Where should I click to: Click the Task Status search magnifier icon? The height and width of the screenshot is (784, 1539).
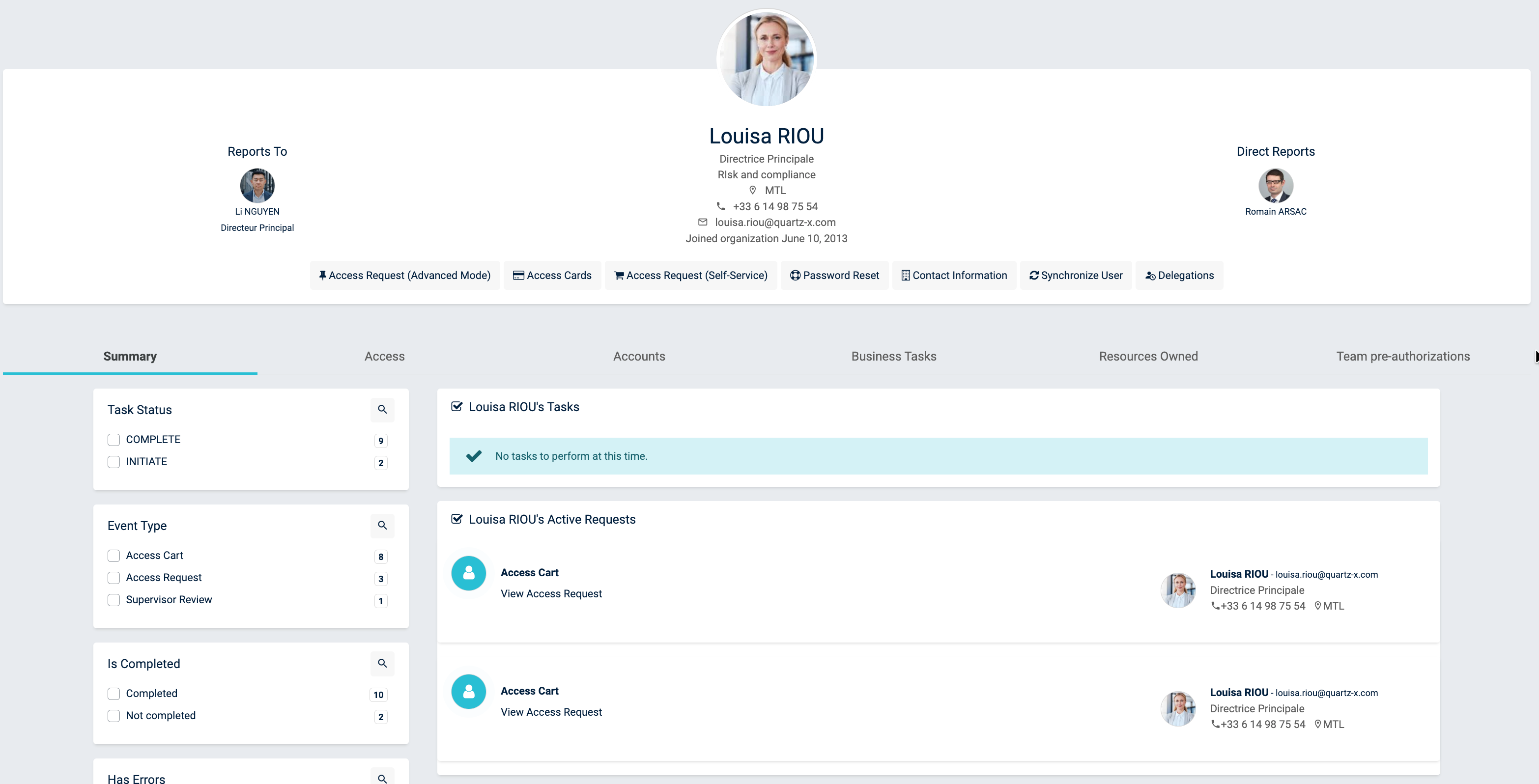click(382, 410)
